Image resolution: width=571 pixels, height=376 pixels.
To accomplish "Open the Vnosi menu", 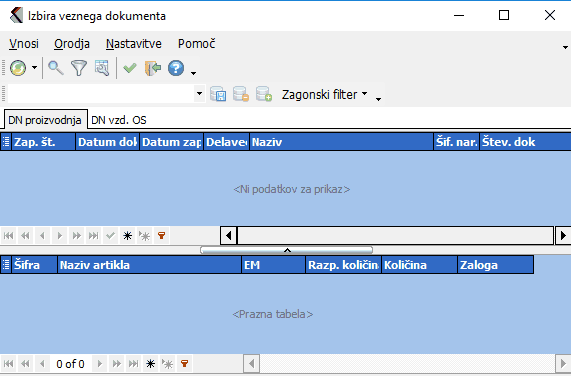I will point(24,44).
